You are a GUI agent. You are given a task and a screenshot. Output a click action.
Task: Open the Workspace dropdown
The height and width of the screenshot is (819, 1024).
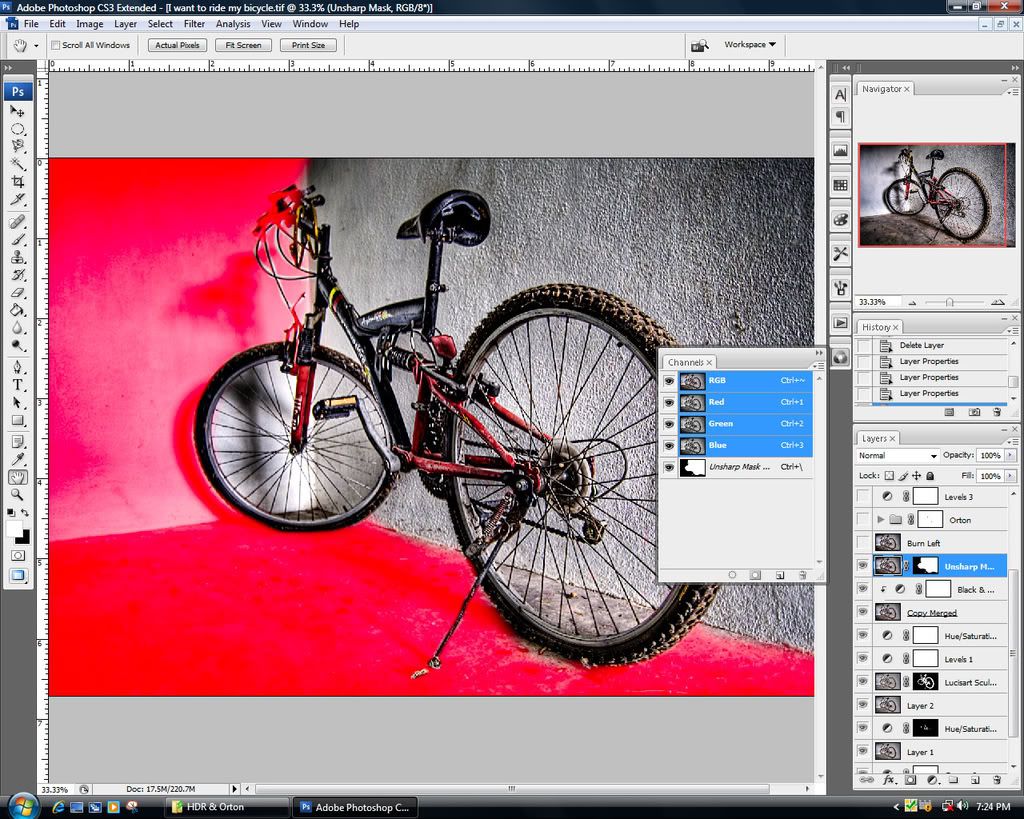coord(750,45)
